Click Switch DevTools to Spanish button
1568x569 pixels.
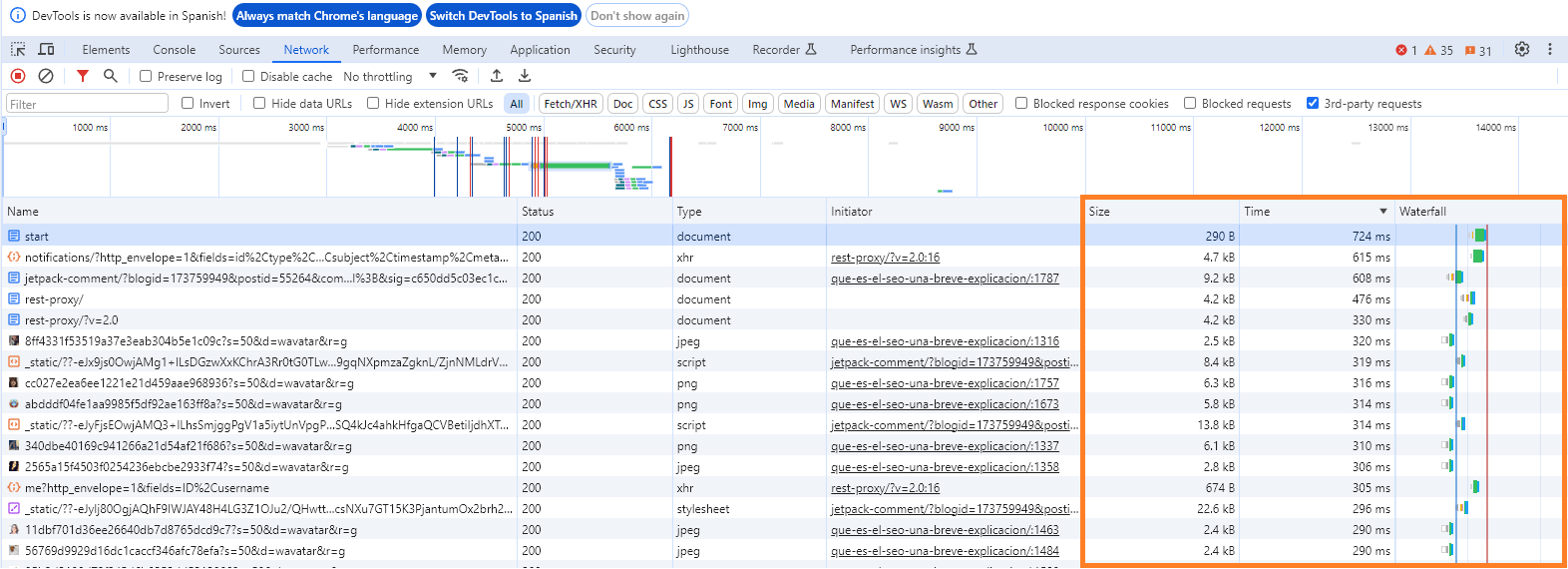(x=504, y=16)
